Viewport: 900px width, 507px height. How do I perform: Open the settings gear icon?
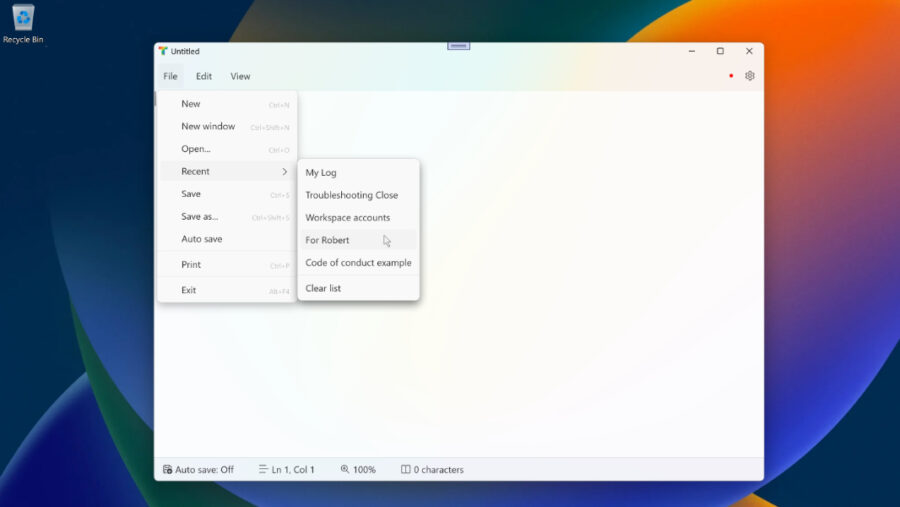click(x=749, y=76)
